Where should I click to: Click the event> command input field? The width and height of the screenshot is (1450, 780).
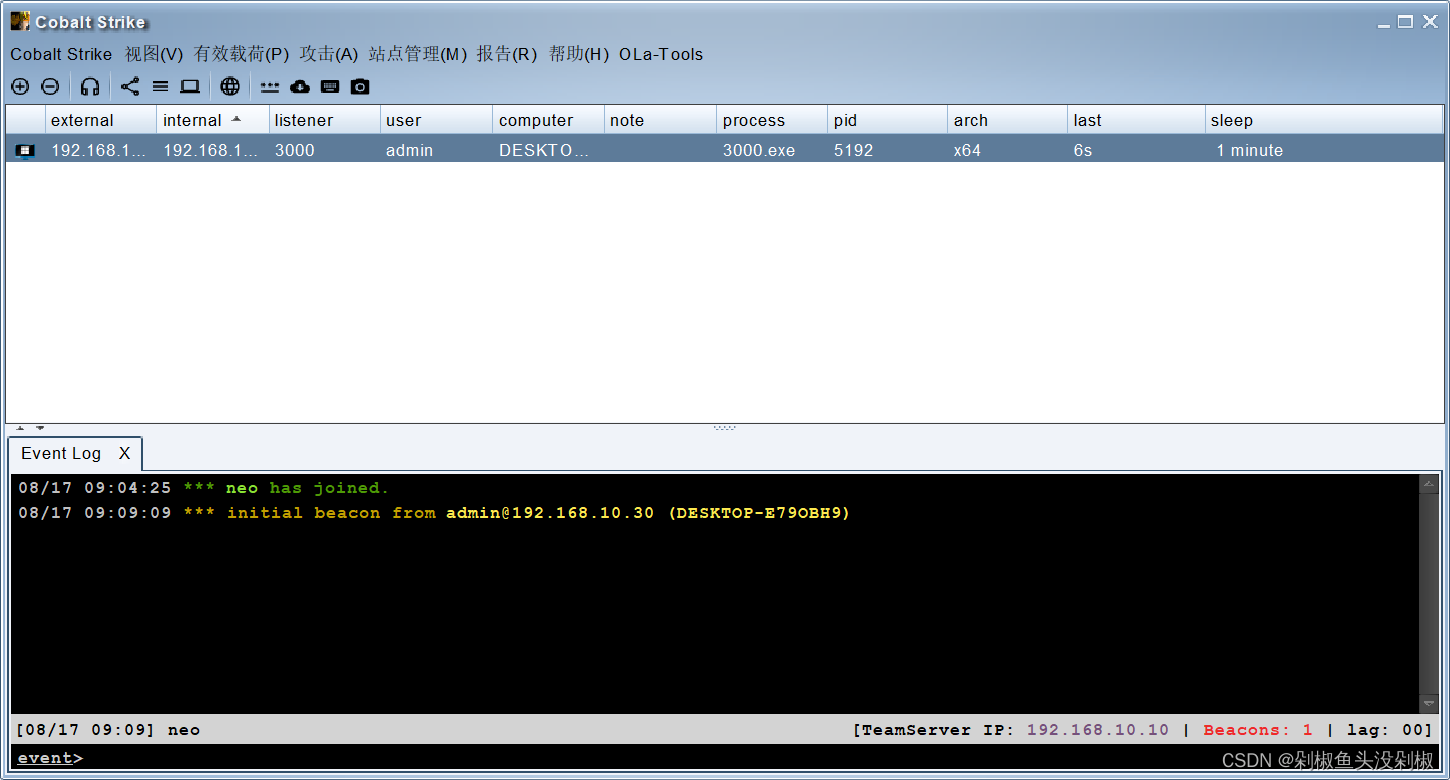[x=723, y=758]
